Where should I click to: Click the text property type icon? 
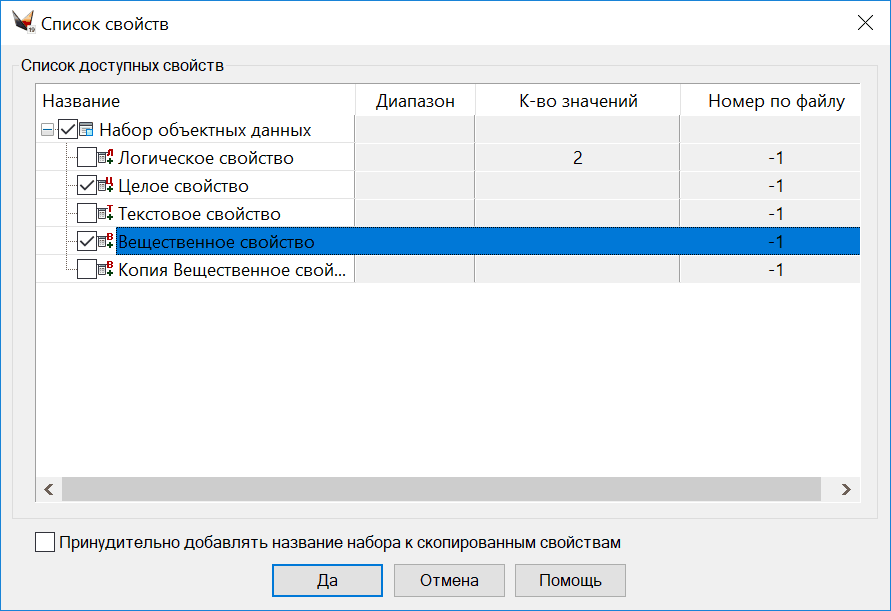click(x=106, y=214)
